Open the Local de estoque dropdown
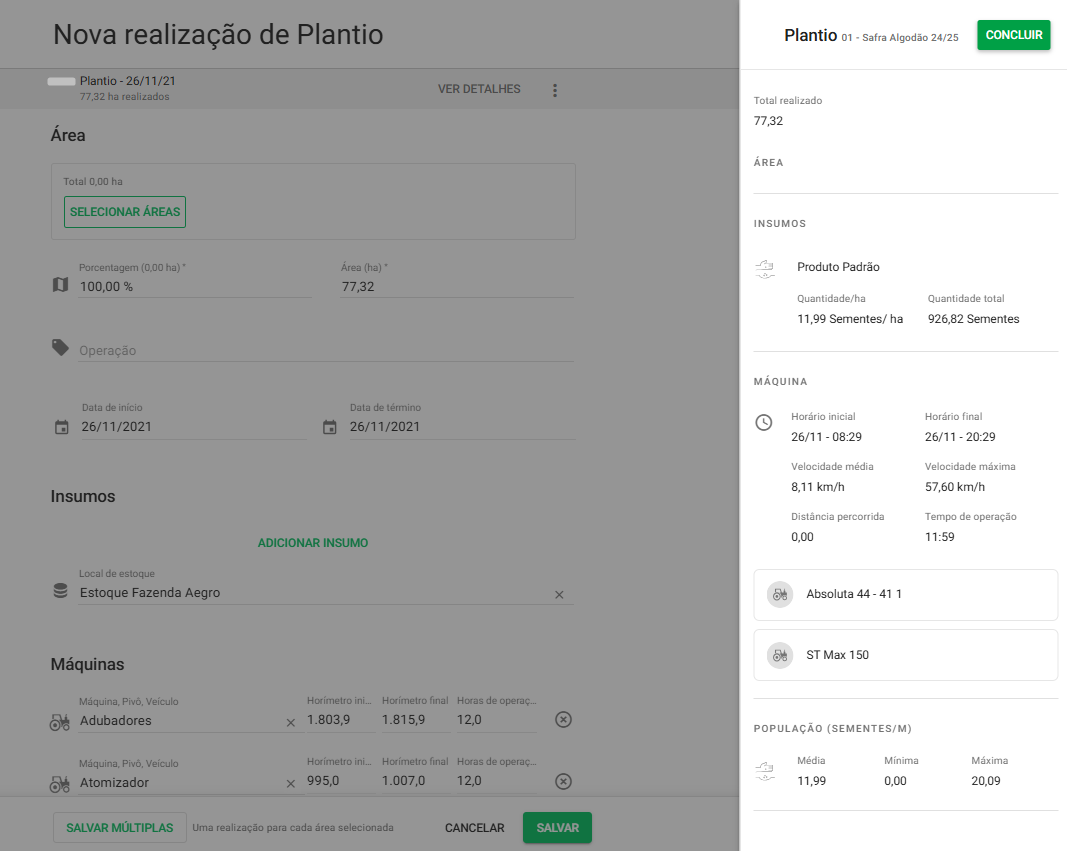The width and height of the screenshot is (1067, 851). click(x=310, y=593)
